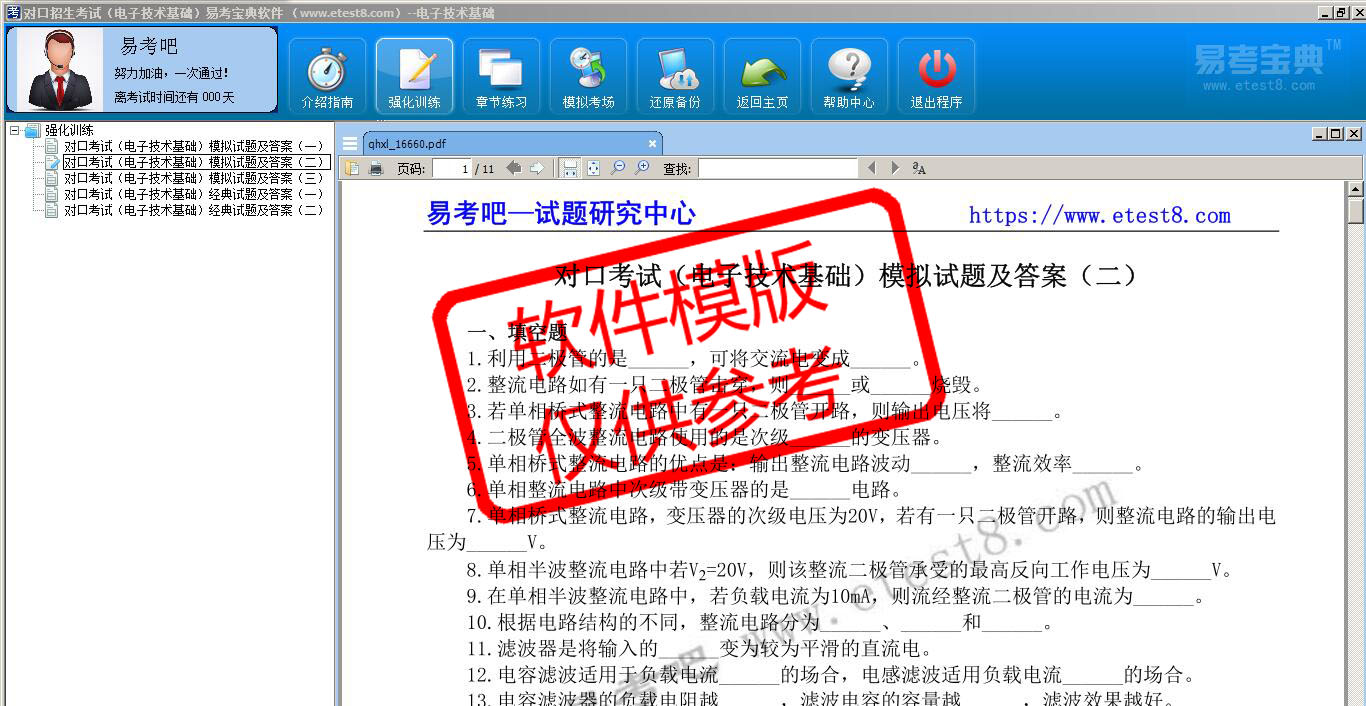Screen dimensions: 1366x706
Task: Click the 退出程序 exit program icon
Action: 936,76
